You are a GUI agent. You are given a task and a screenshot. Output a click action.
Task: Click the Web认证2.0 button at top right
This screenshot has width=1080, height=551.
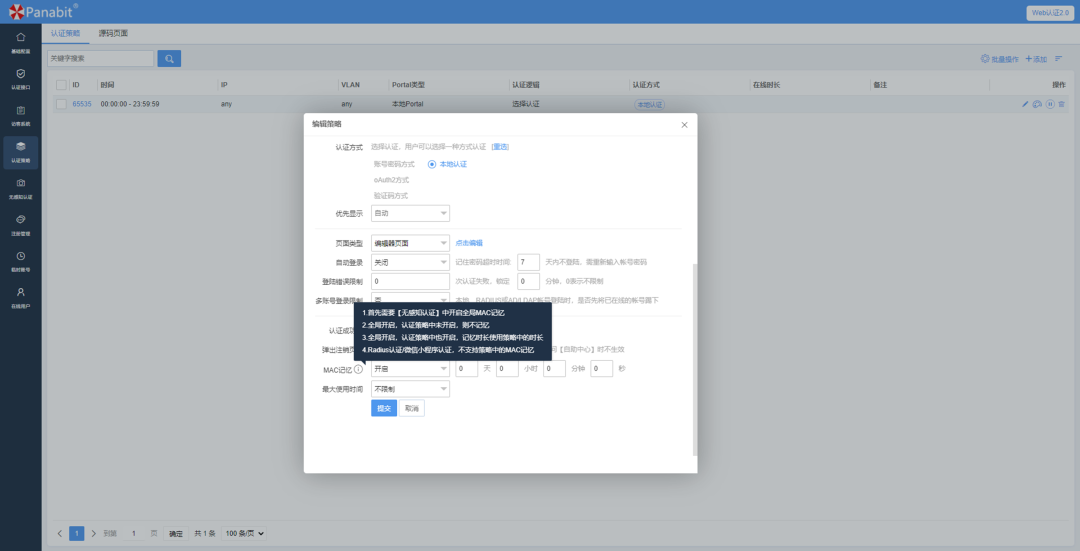pos(1050,12)
